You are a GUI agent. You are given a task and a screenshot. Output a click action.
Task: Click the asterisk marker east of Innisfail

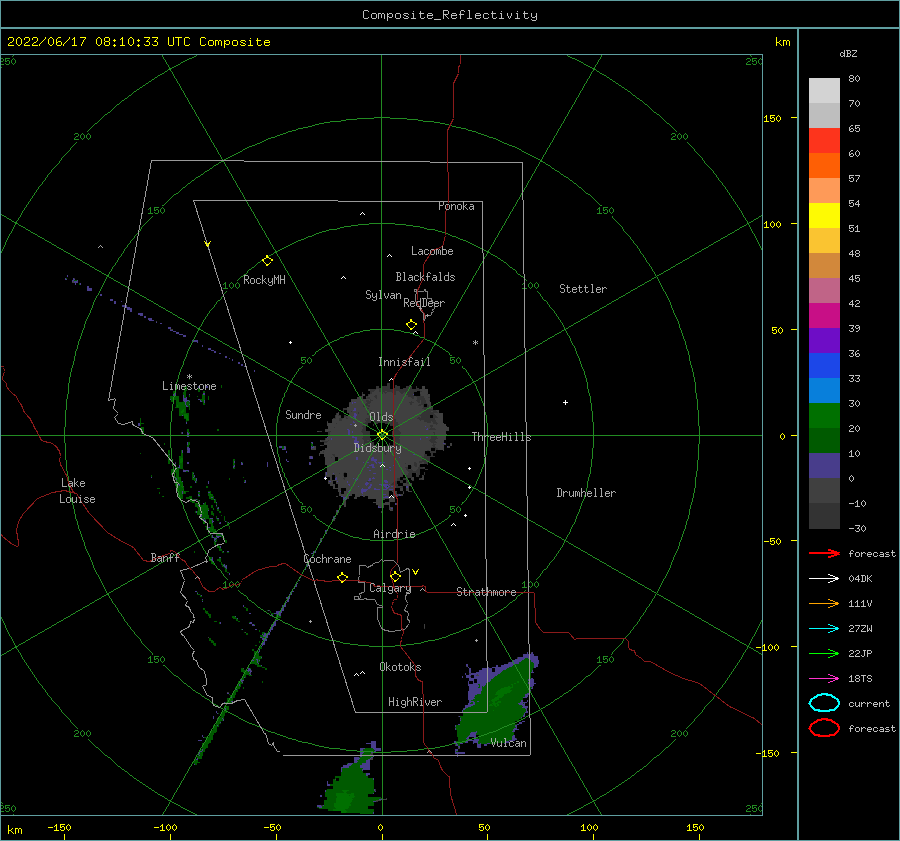(x=475, y=343)
